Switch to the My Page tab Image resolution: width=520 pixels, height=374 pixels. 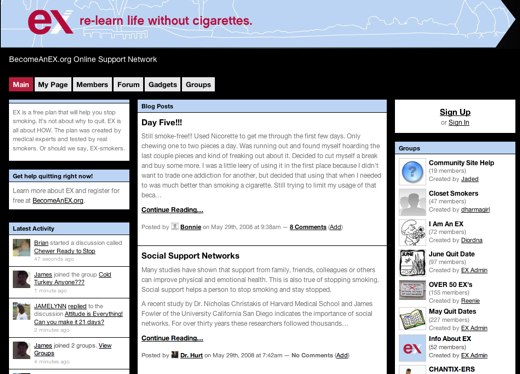pyautogui.click(x=53, y=85)
